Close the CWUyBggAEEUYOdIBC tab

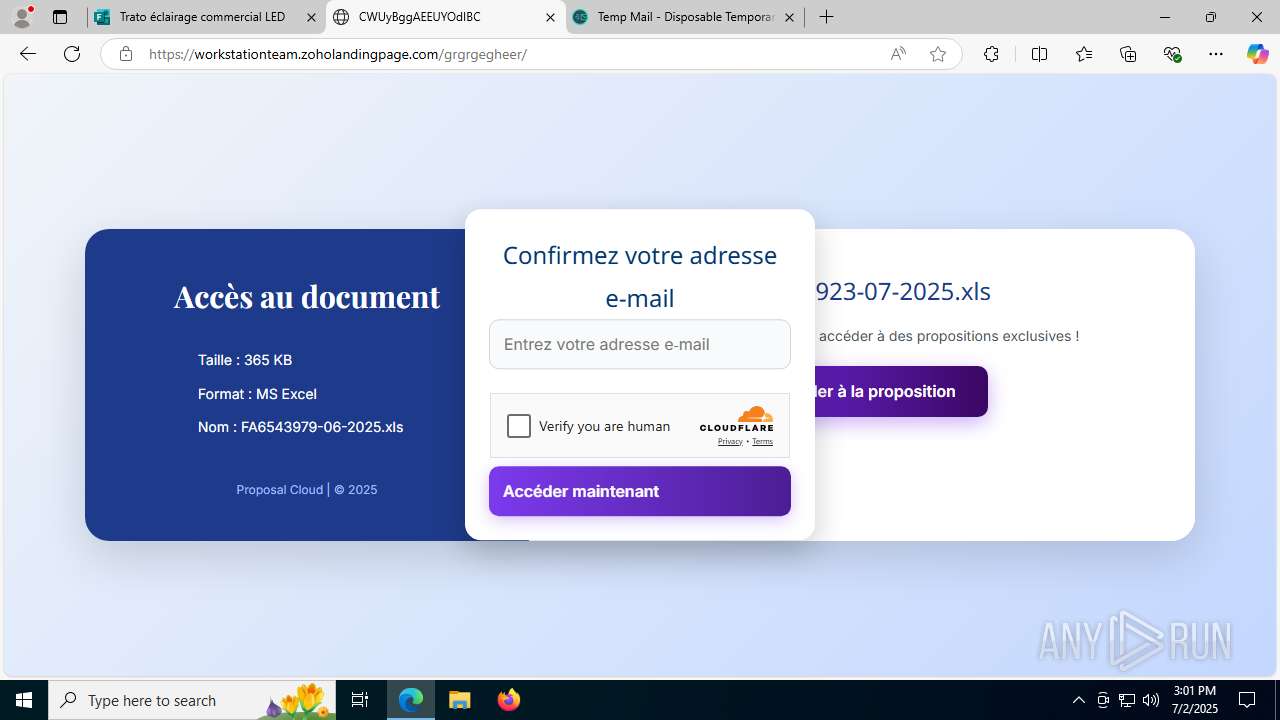(550, 17)
